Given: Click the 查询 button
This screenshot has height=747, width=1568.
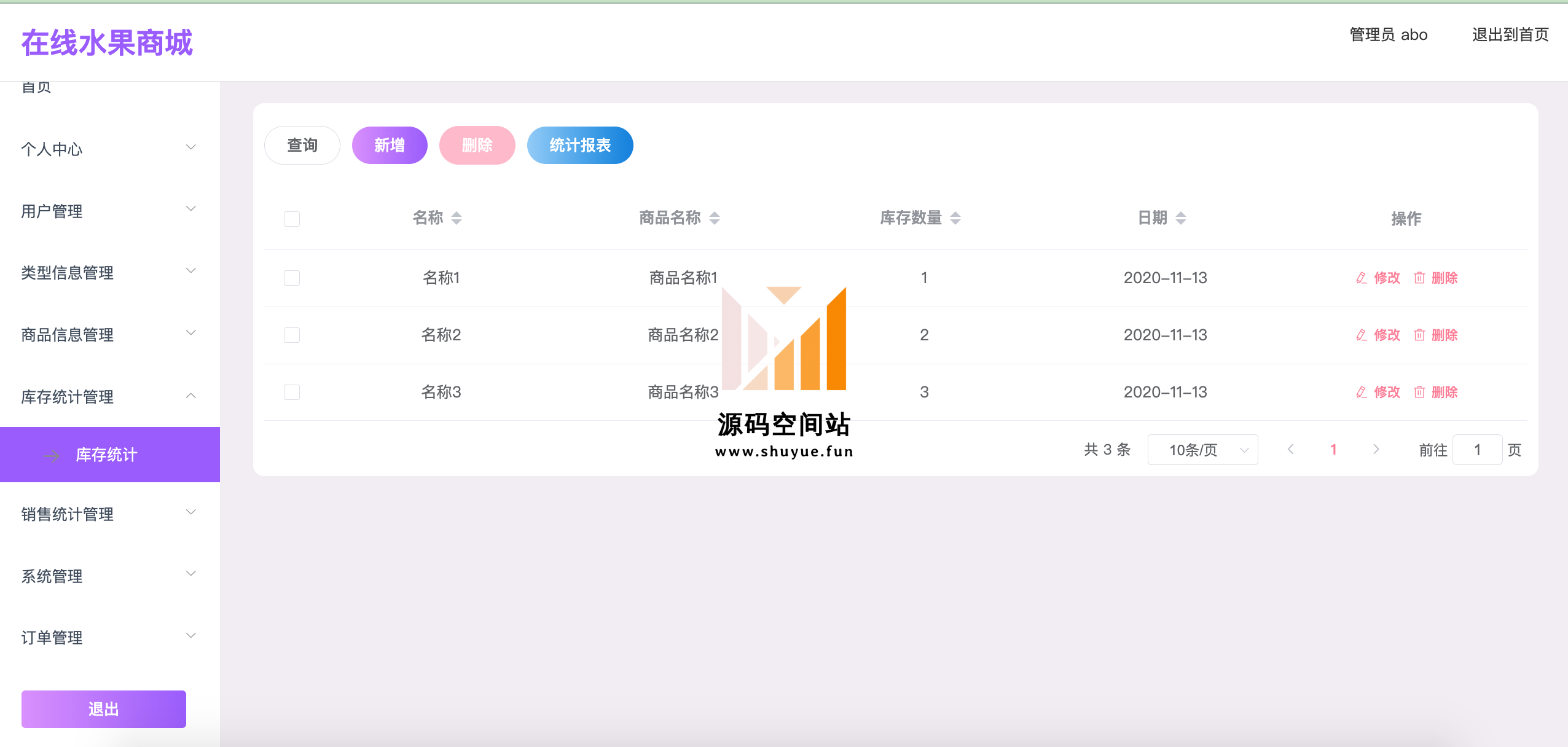Looking at the screenshot, I should click(302, 146).
